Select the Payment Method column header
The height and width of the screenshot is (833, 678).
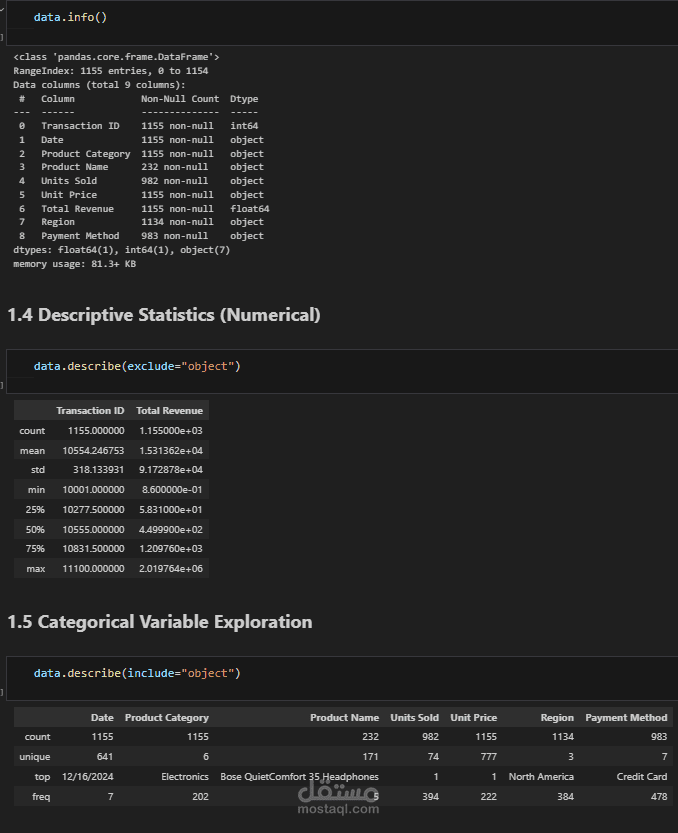point(626,718)
